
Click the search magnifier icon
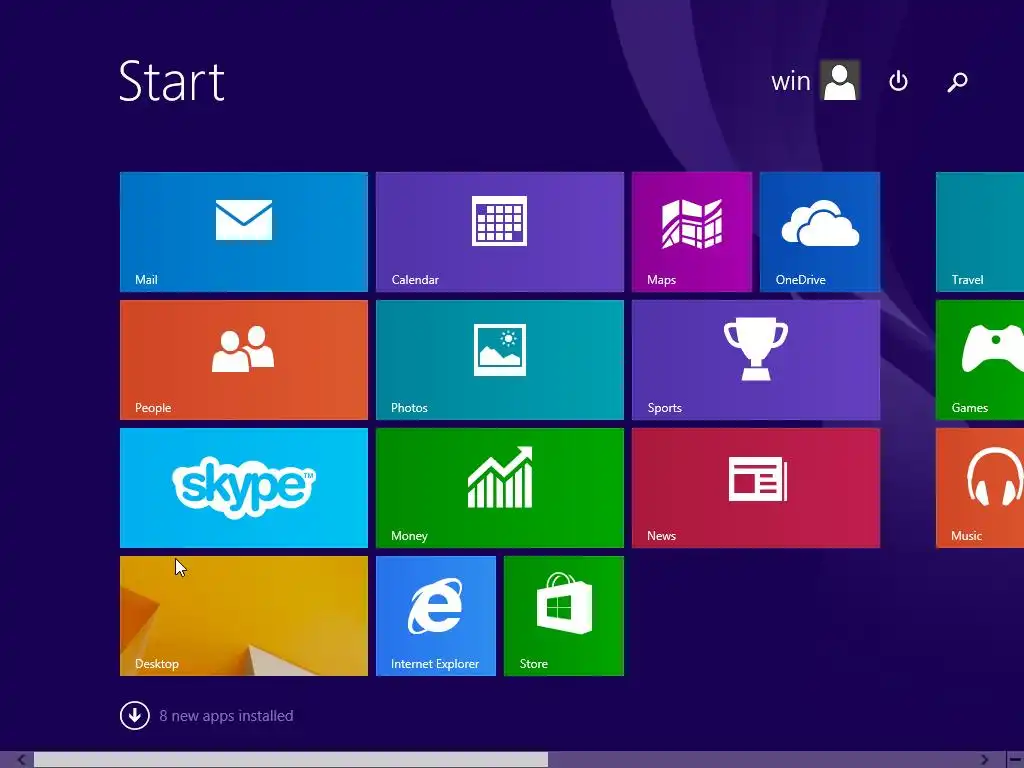click(957, 82)
